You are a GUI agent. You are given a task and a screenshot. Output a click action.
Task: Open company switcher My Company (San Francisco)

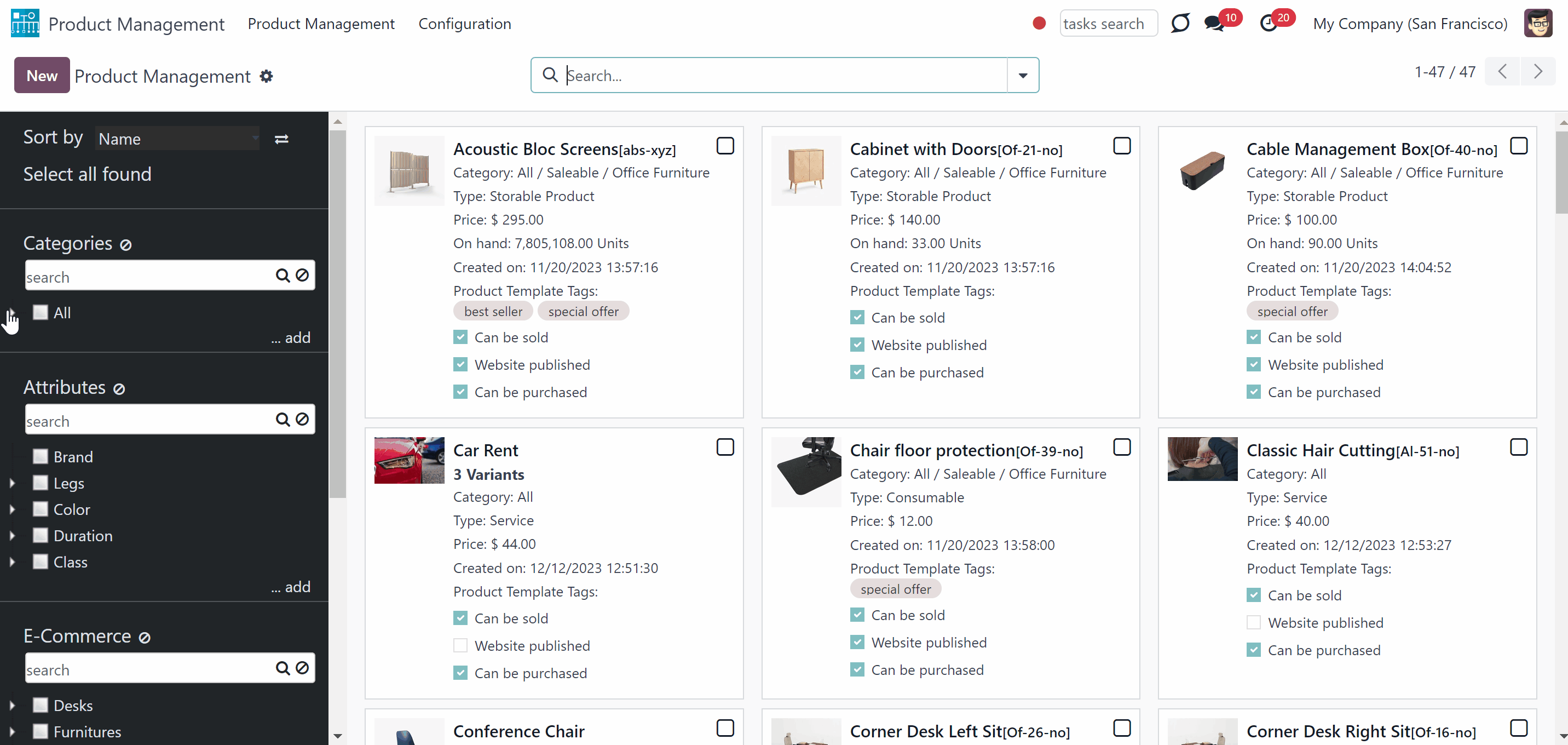pyautogui.click(x=1410, y=24)
